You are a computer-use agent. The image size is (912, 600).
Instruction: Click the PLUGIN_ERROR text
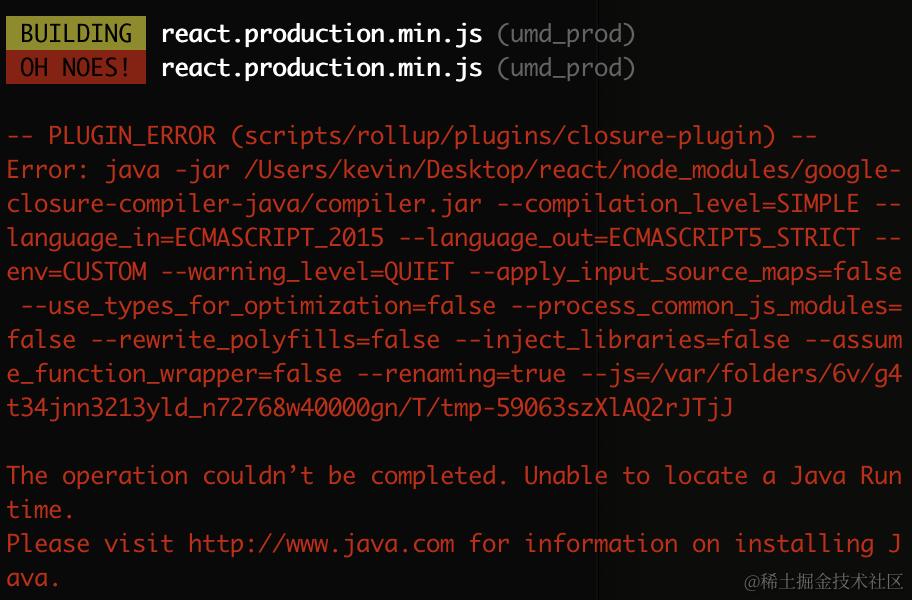coord(132,136)
